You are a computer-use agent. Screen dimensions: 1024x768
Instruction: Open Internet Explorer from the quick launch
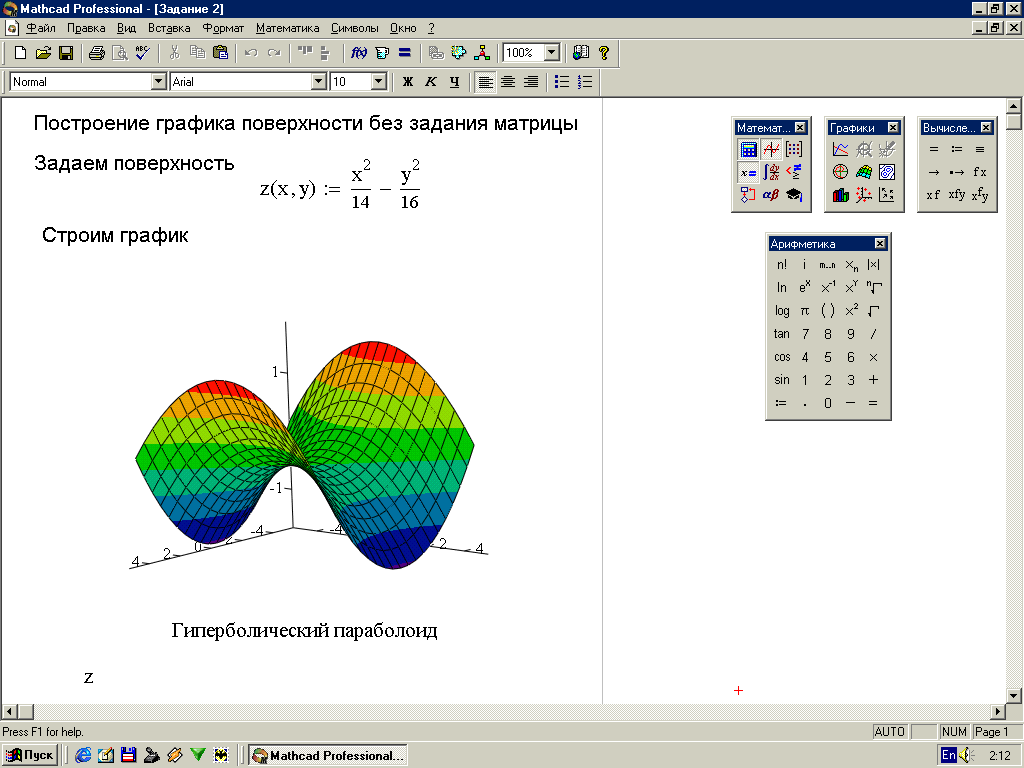83,756
